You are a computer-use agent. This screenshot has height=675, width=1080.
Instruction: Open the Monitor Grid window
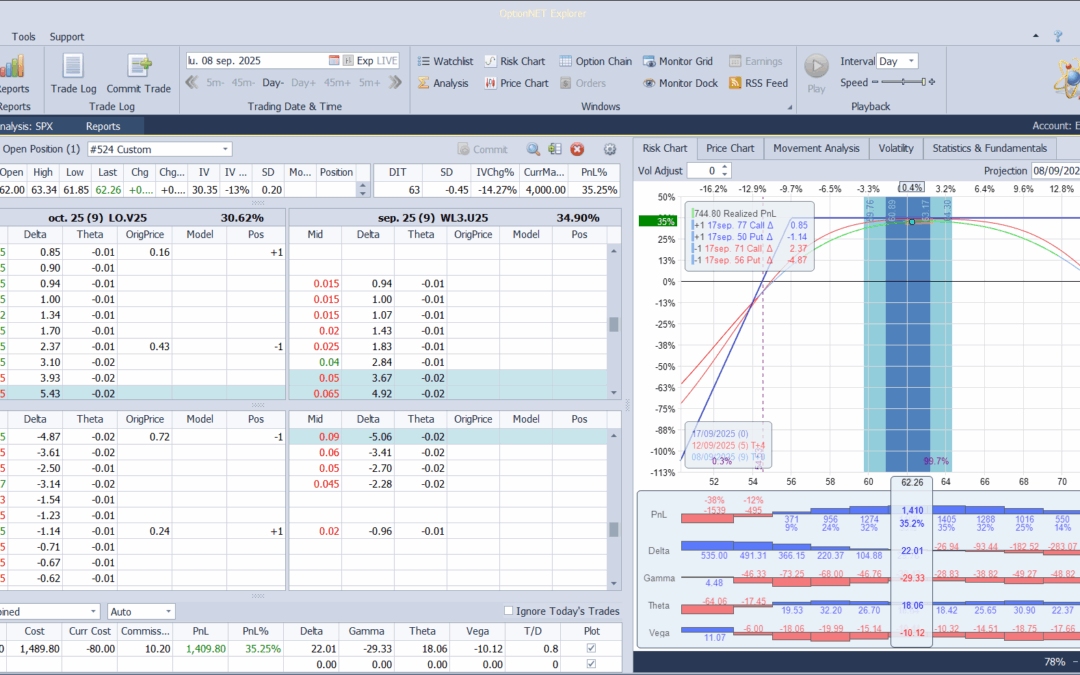678,61
